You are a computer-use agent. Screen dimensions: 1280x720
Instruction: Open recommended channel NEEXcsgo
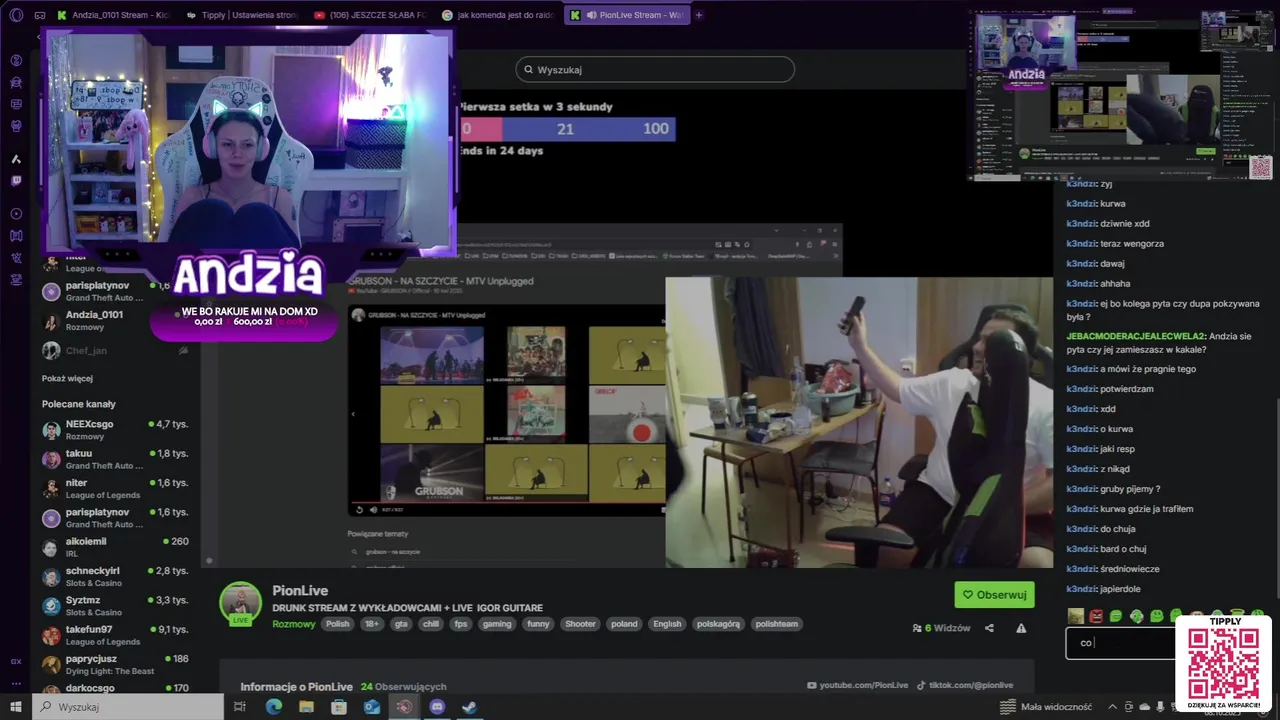pos(116,430)
